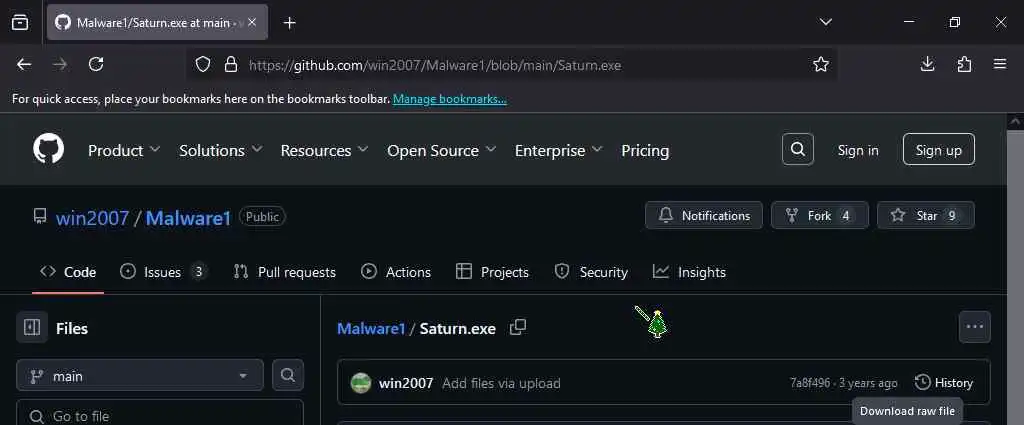Switch to the Code tab
Viewport: 1024px width, 425px height.
(68, 272)
